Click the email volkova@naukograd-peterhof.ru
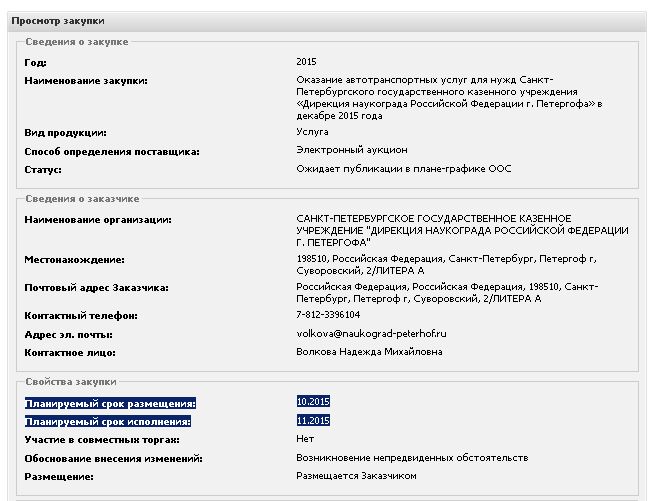This screenshot has width=650, height=501. pyautogui.click(x=371, y=334)
